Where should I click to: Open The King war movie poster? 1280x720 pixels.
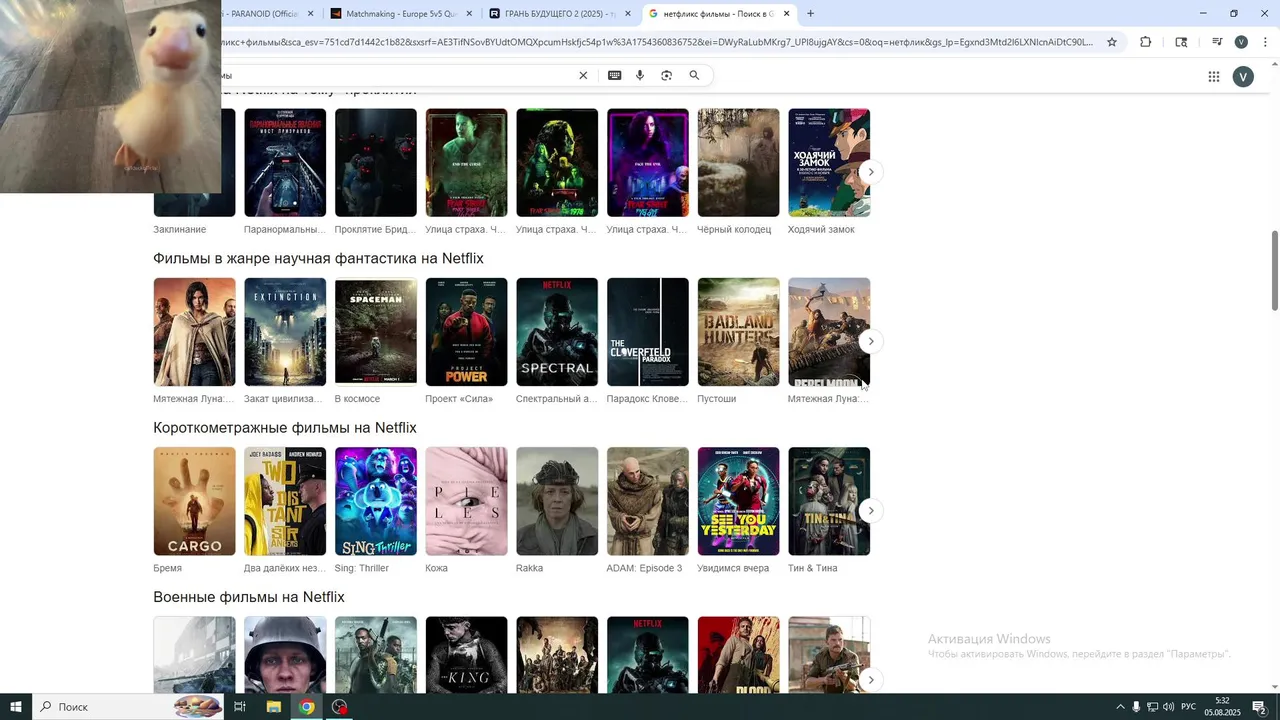pos(466,655)
